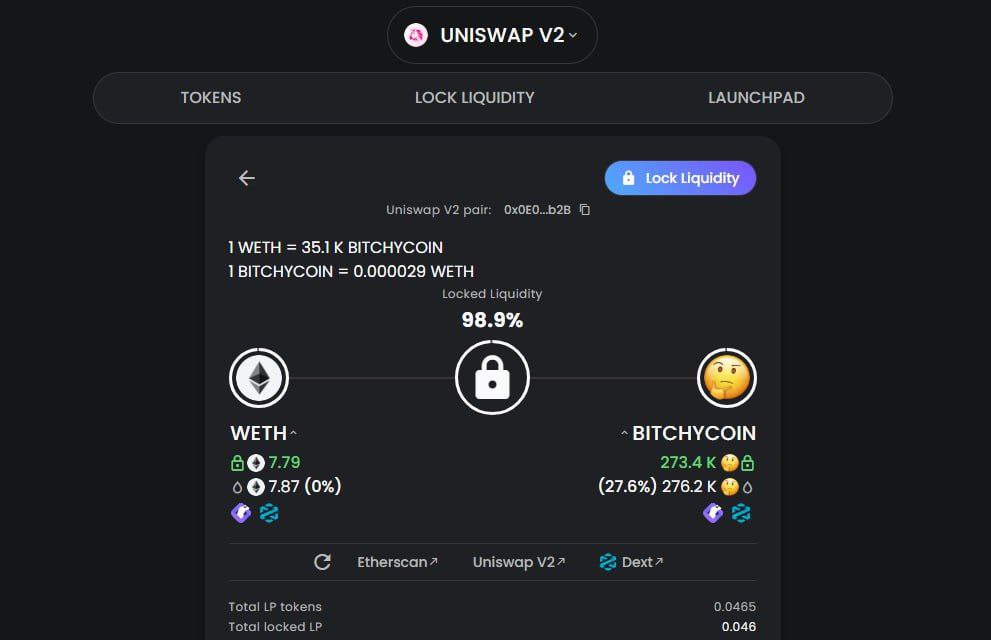Click the Lock Liquidity button
The image size is (991, 640).
point(680,178)
